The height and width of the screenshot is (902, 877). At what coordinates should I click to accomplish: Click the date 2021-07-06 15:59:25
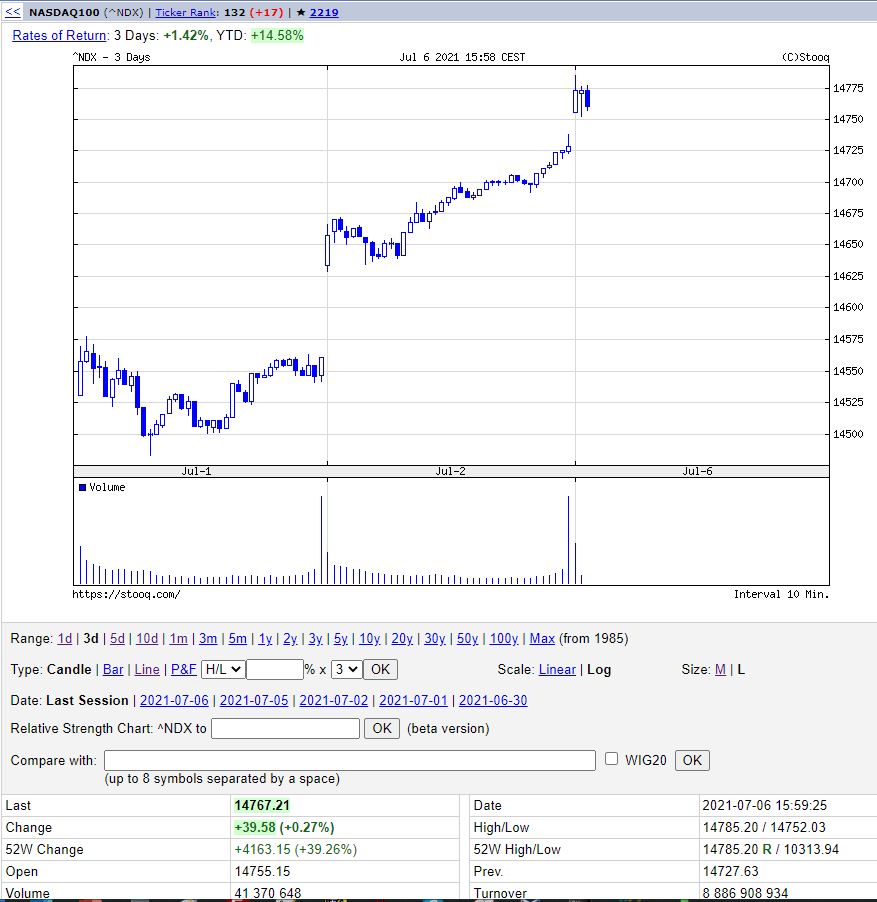(x=764, y=805)
